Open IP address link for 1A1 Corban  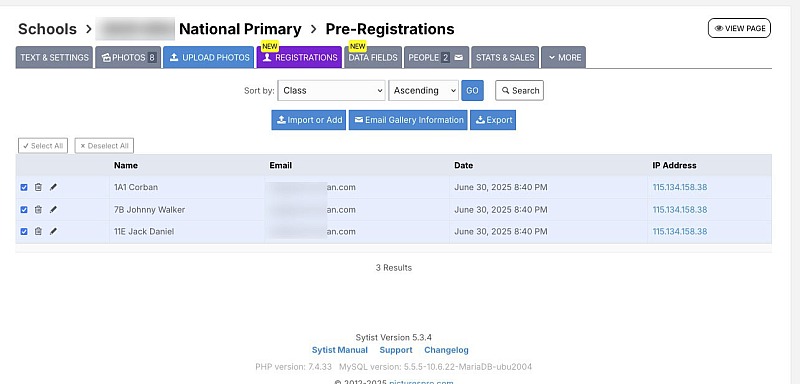(680, 187)
